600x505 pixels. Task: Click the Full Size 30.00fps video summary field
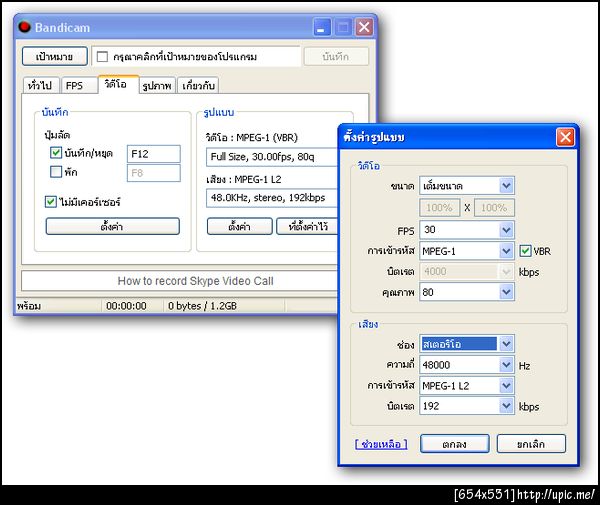[x=272, y=157]
